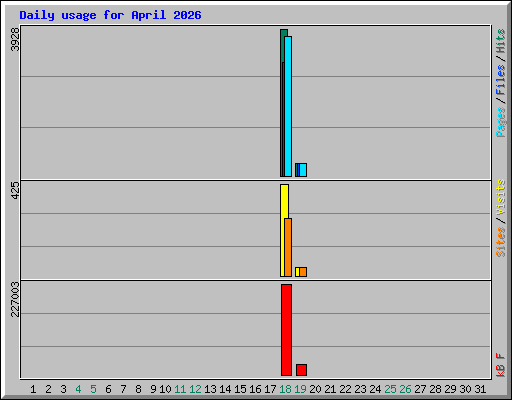The height and width of the screenshot is (400, 512).
Task: Click the small cyan Pages bar for day 19
Action: click(303, 170)
